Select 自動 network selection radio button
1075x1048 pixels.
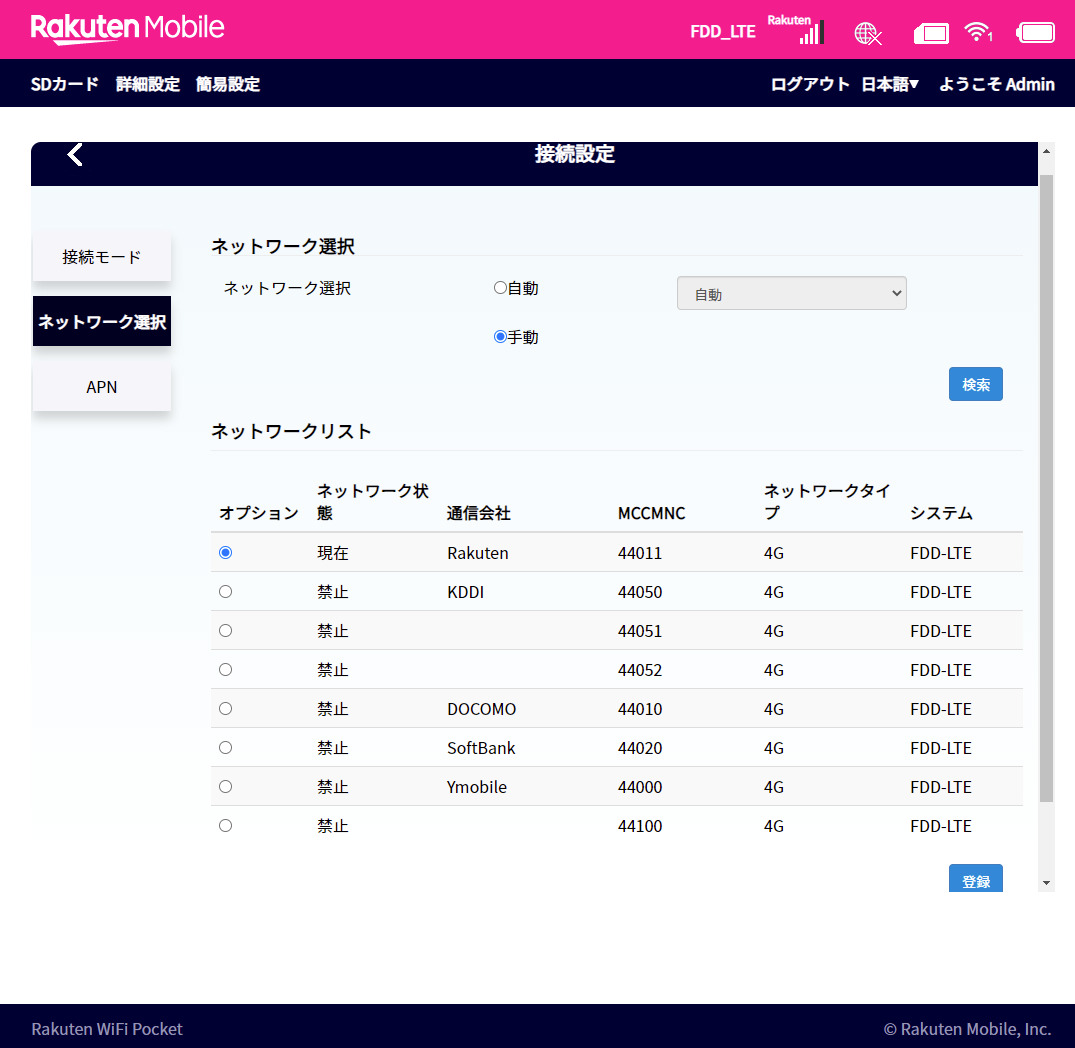click(x=500, y=288)
